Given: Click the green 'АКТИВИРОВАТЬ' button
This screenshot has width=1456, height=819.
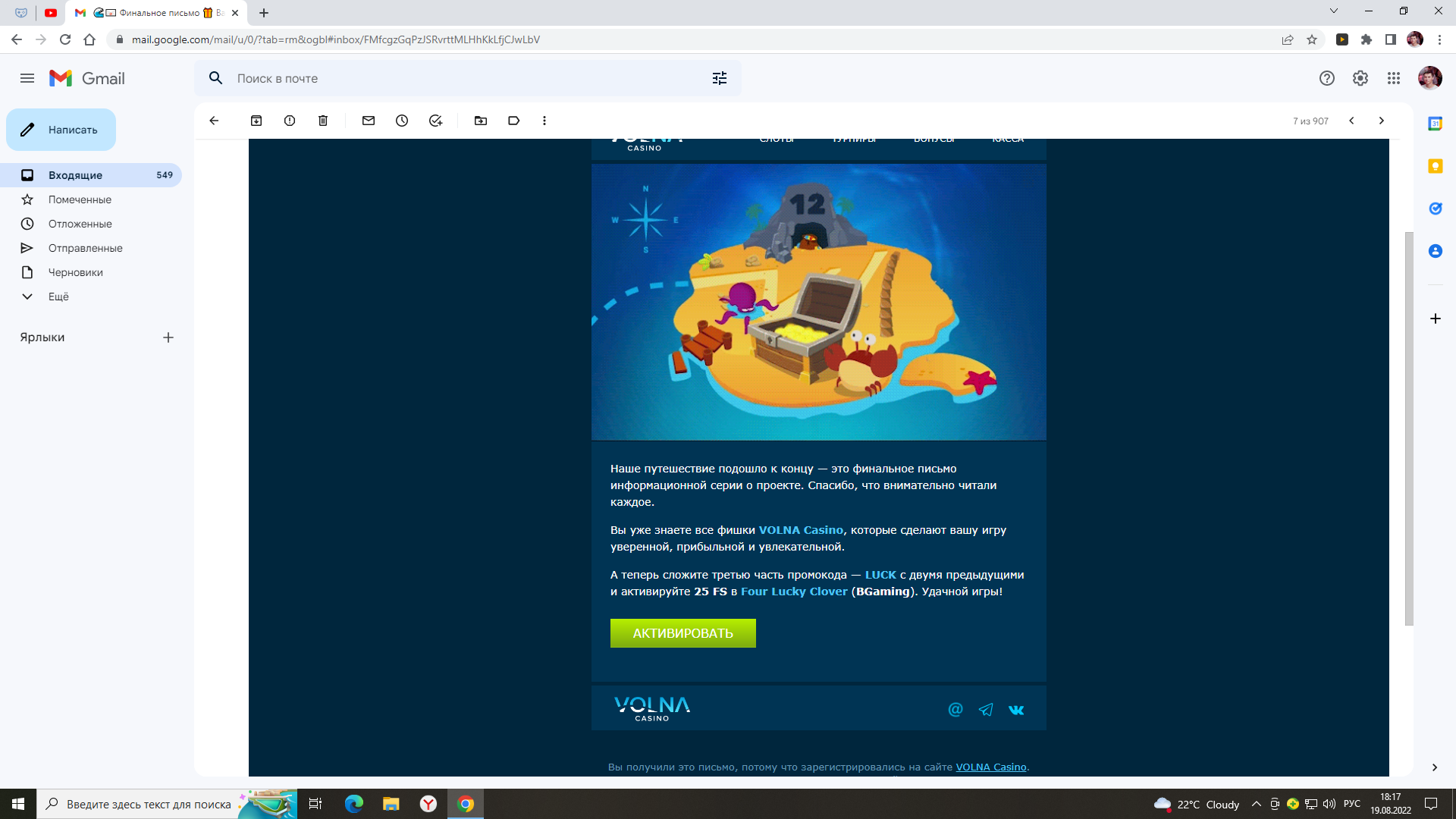Looking at the screenshot, I should coord(683,633).
